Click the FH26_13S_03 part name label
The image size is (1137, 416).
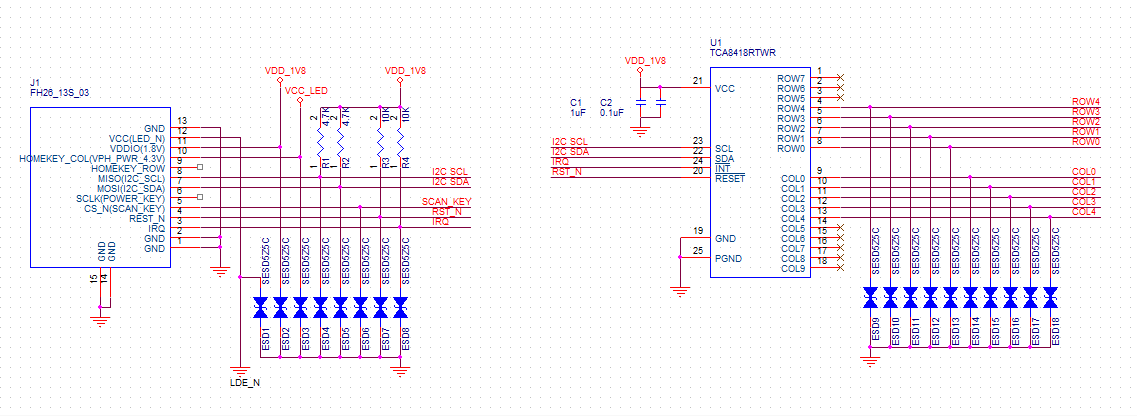click(x=59, y=93)
